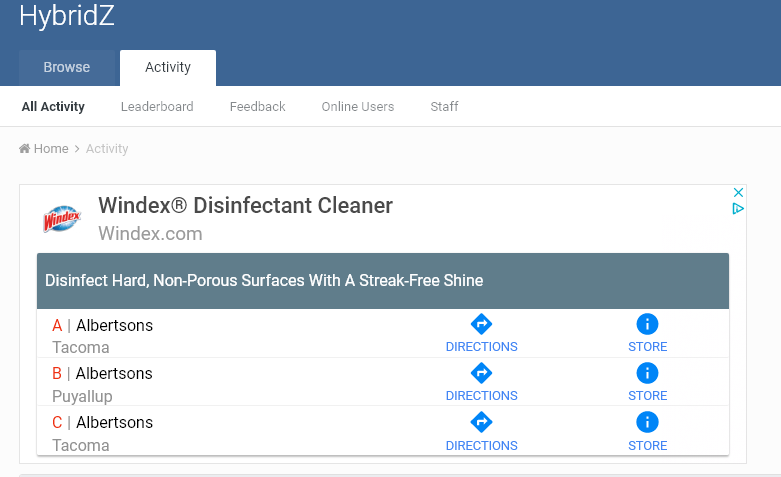The image size is (781, 477).
Task: Select the Activity tab
Action: [x=168, y=67]
